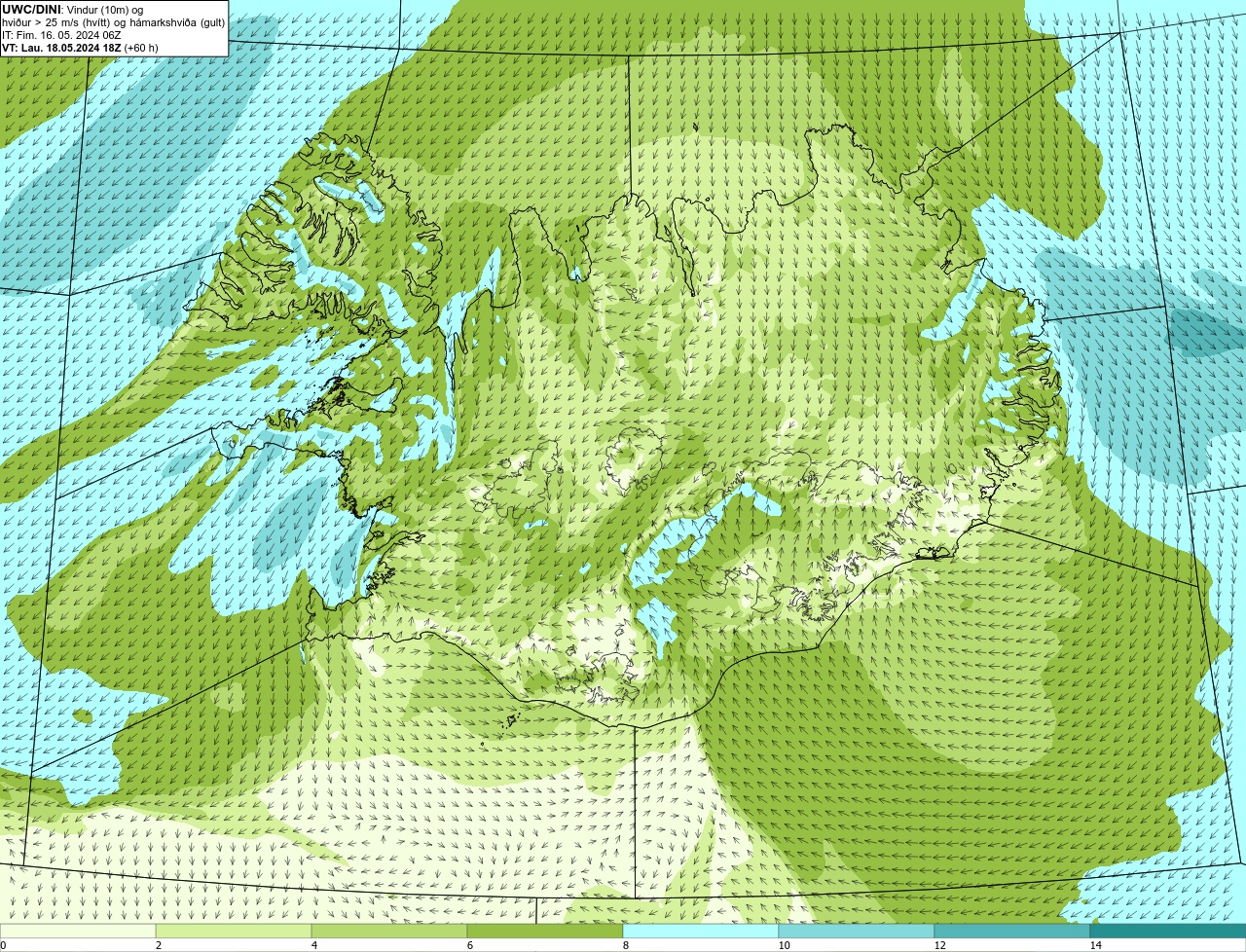This screenshot has width=1246, height=952.
Task: Click the darker green 6–8 m/s legend swatch
Action: tap(545, 932)
